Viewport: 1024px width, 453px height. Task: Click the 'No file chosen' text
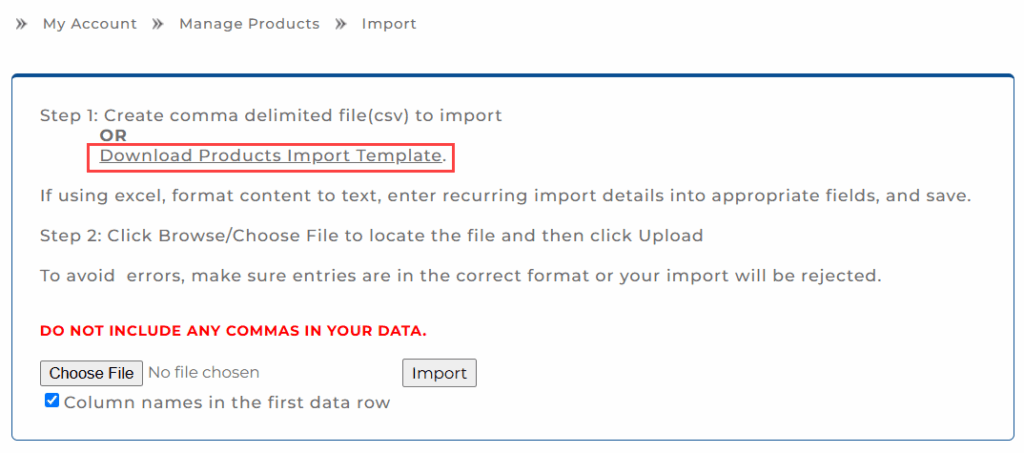tap(204, 373)
